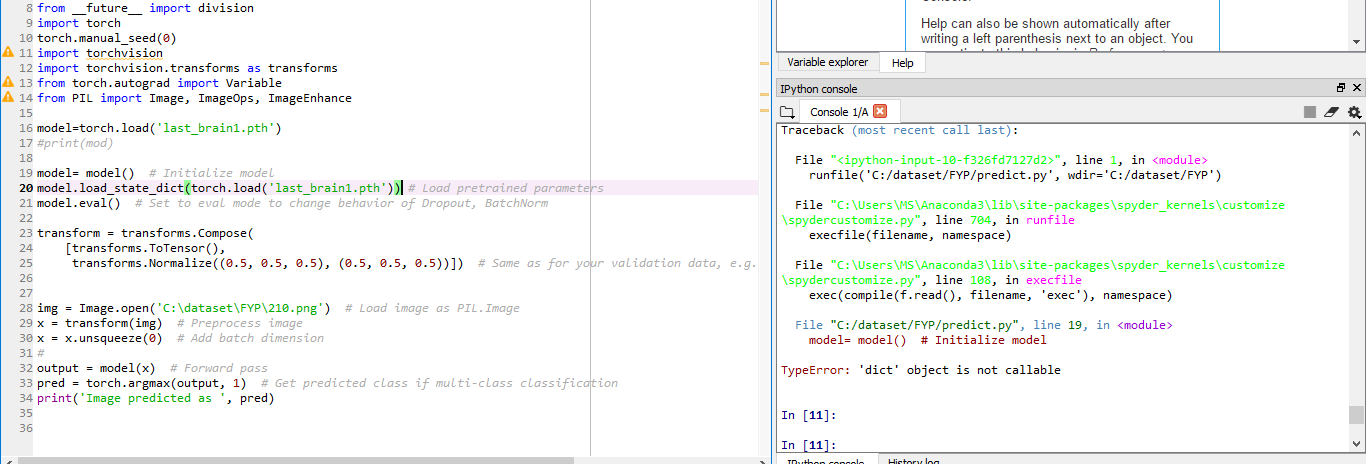Click the stop kernel square button
Screen dimensions: 1366x464
[1310, 112]
